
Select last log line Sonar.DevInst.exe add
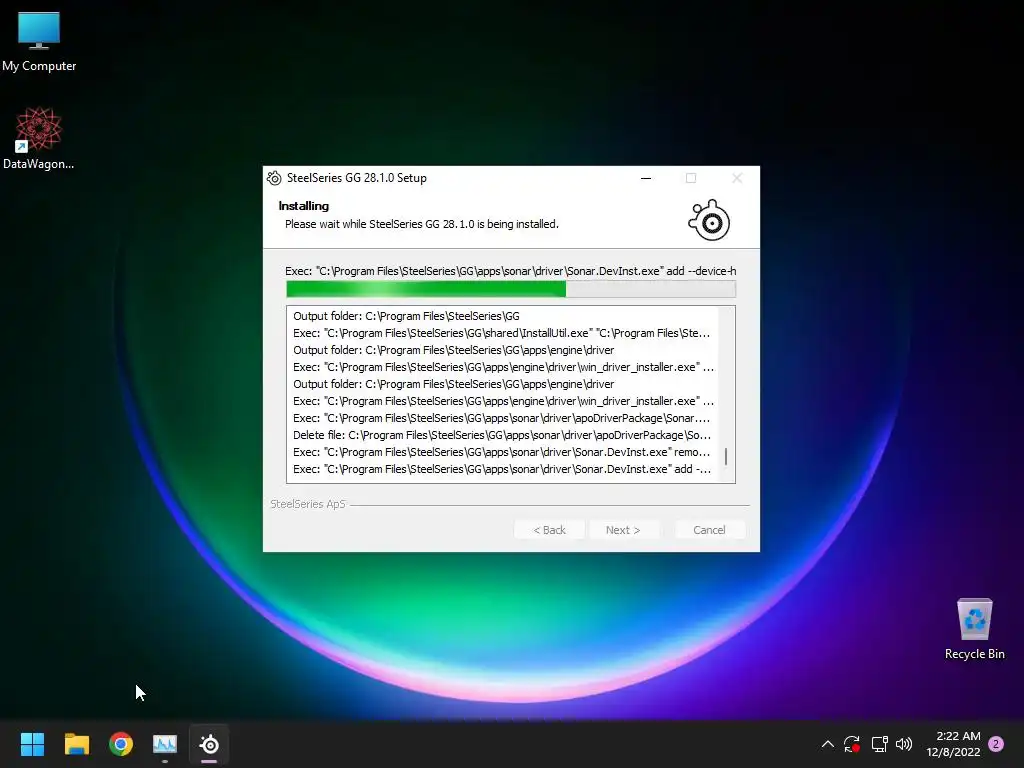click(x=502, y=469)
